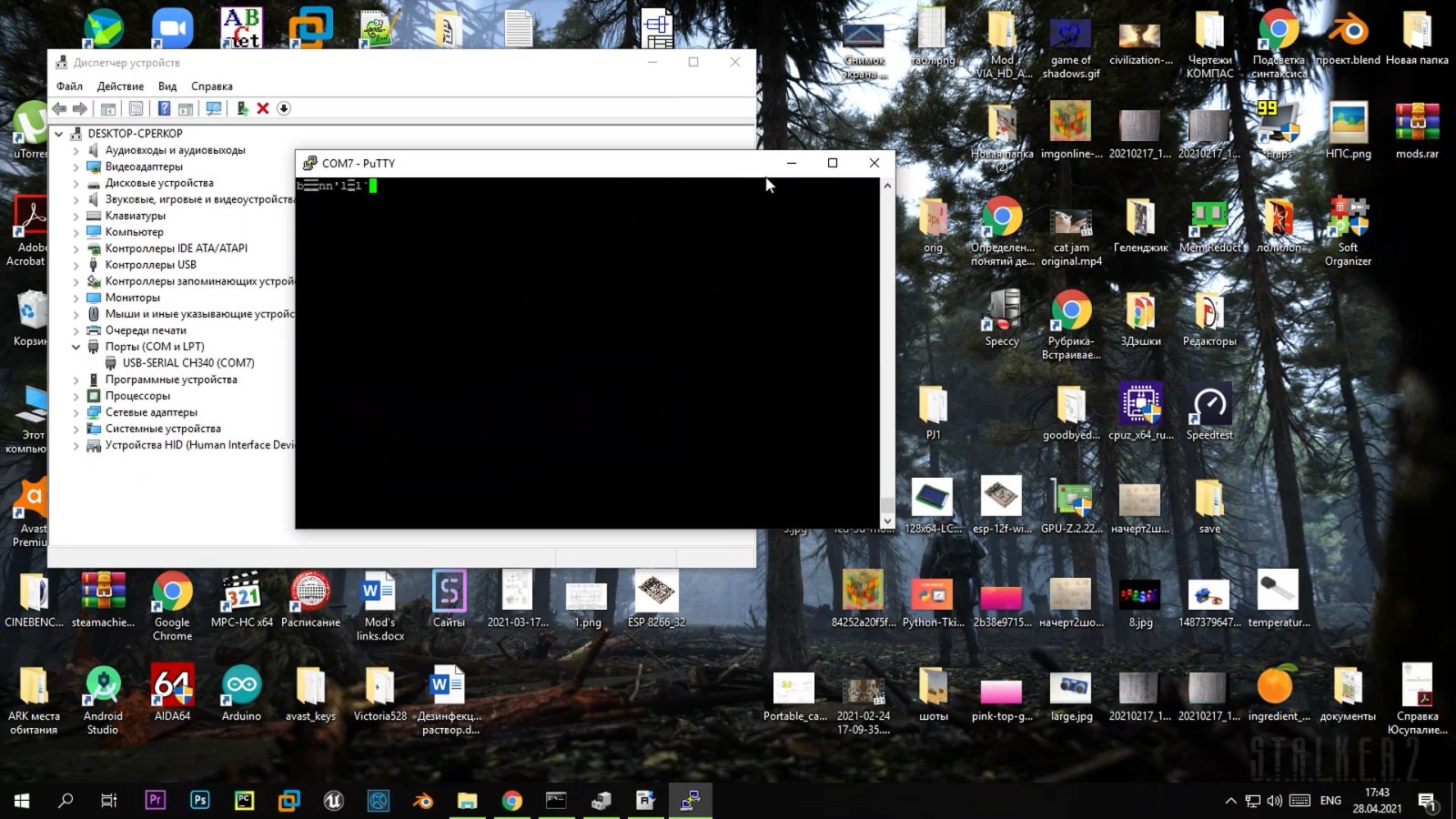Image resolution: width=1456 pixels, height=819 pixels.
Task: Launch Premiere Pro from taskbar
Action: coord(155,801)
